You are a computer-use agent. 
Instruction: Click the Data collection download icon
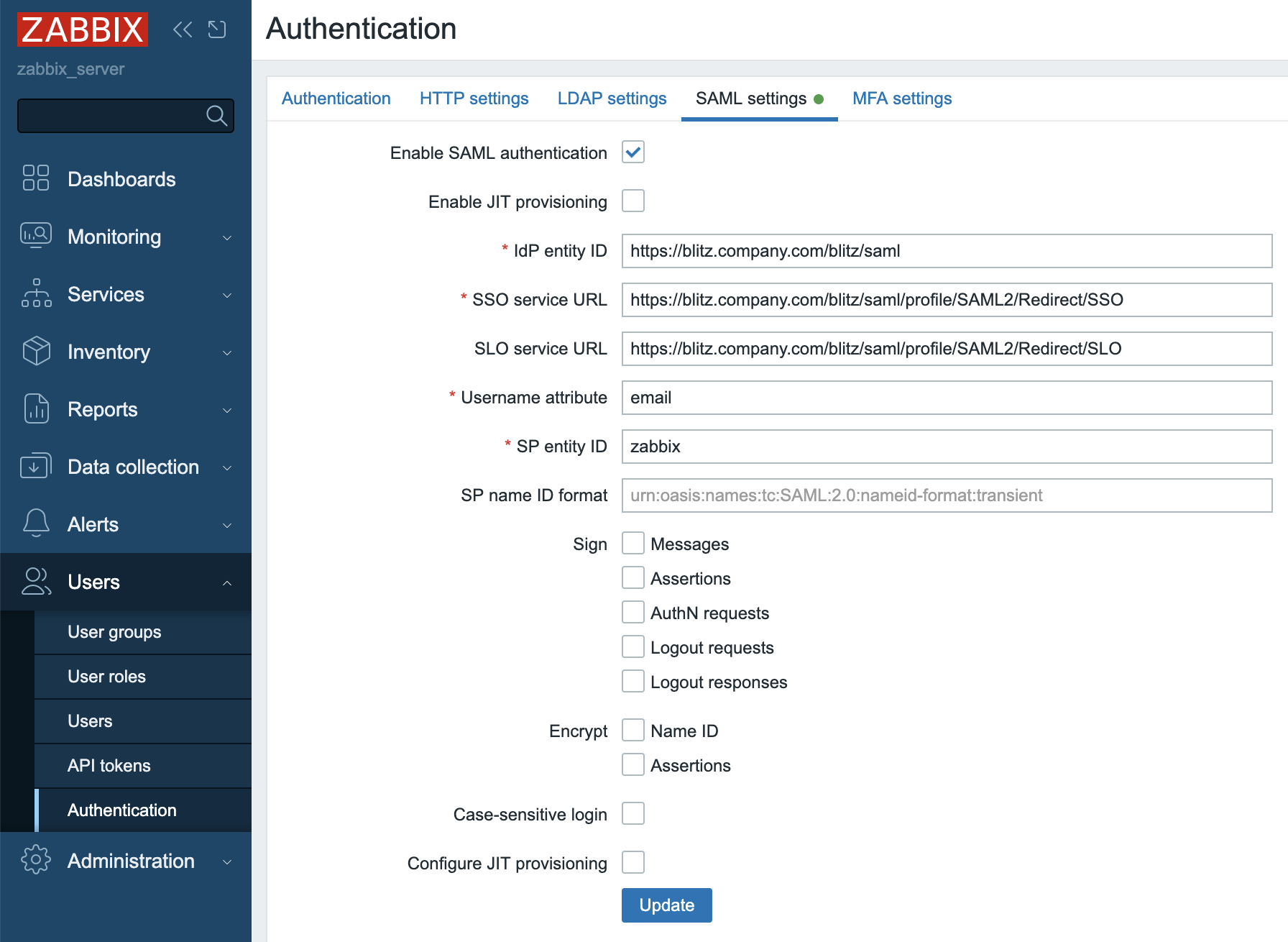click(x=36, y=466)
